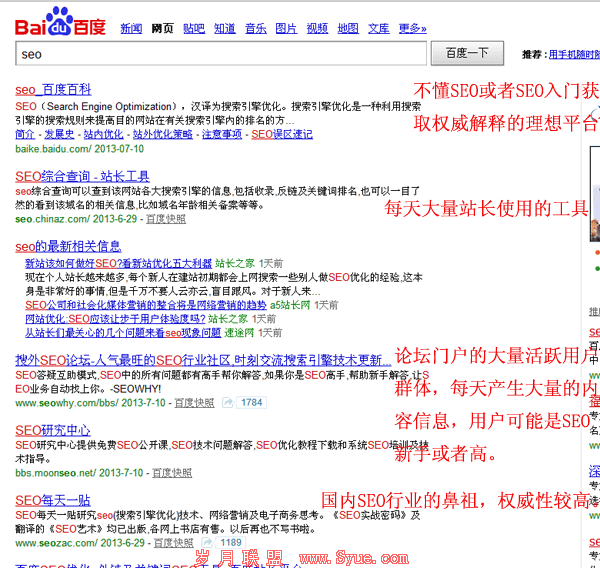The image size is (600, 568).
Task: View 百度快照 for www.seowhy.com/bbs
Action: (194, 403)
